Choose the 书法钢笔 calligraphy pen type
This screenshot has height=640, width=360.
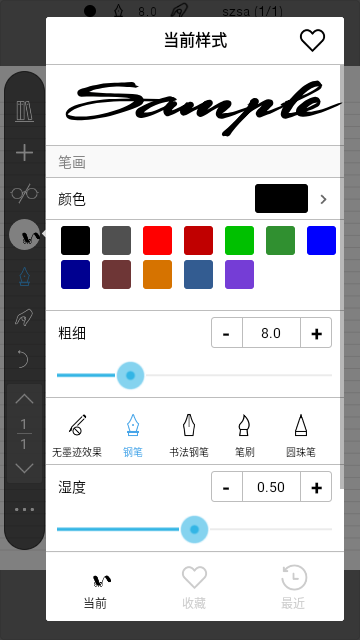click(189, 436)
